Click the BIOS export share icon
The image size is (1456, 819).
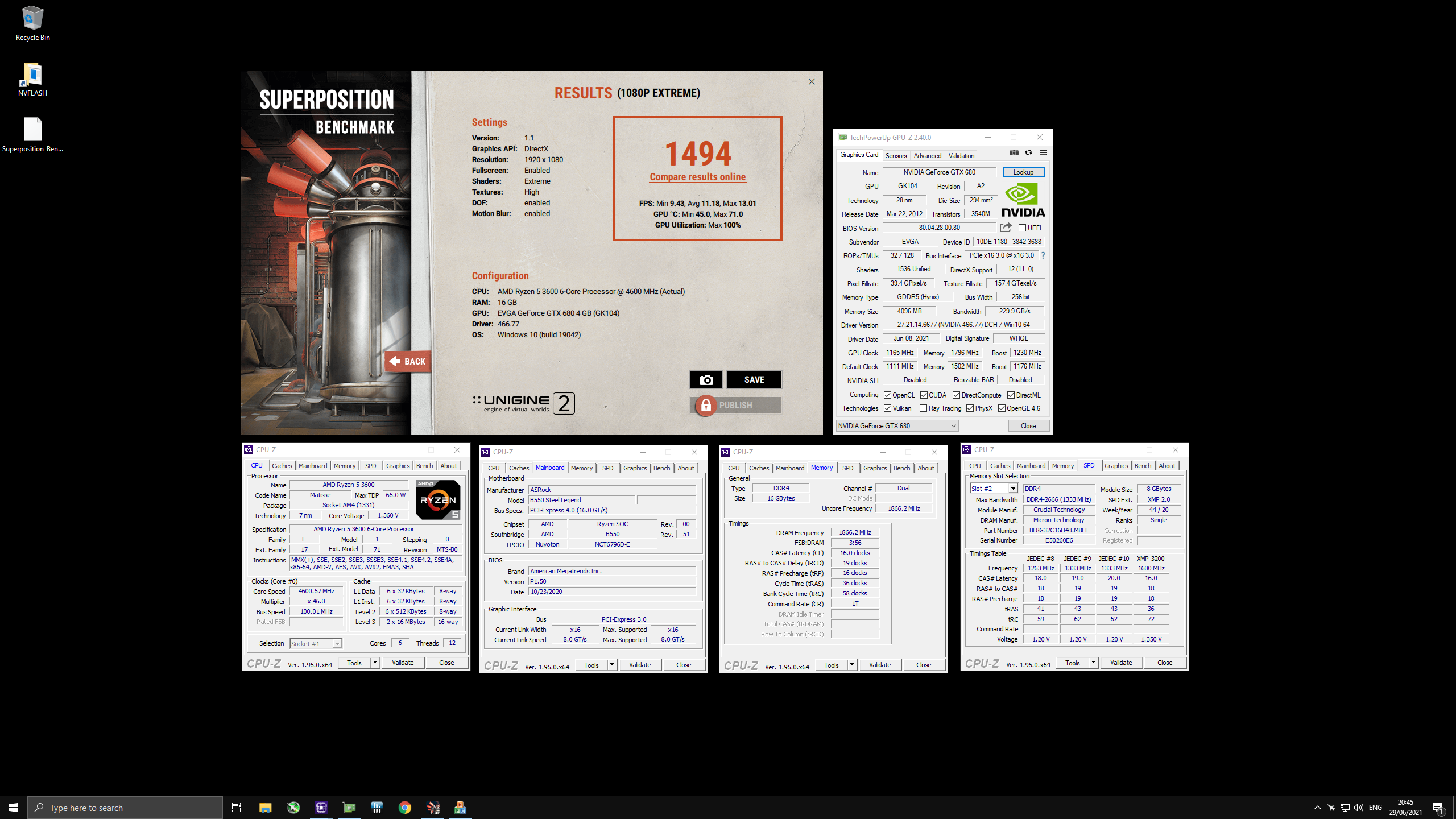(1006, 227)
